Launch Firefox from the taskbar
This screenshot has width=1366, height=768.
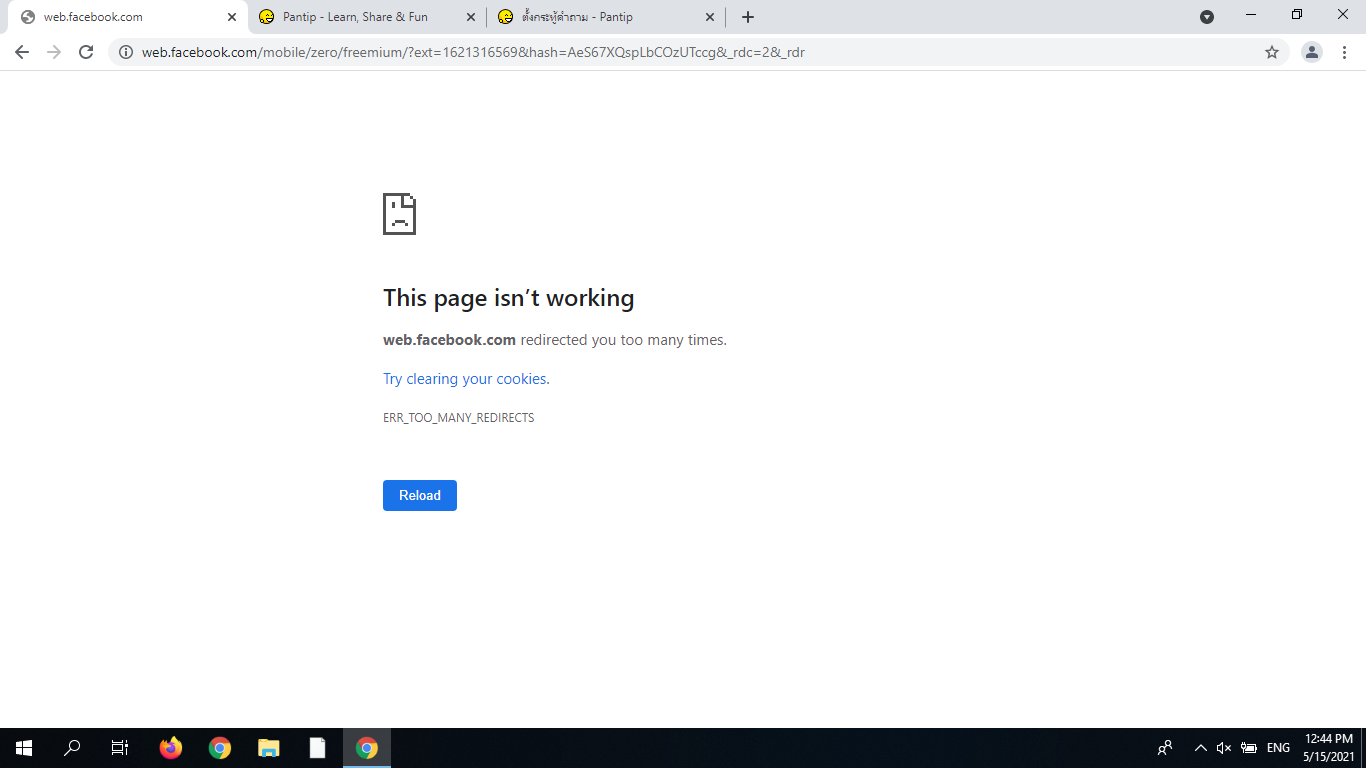[171, 748]
